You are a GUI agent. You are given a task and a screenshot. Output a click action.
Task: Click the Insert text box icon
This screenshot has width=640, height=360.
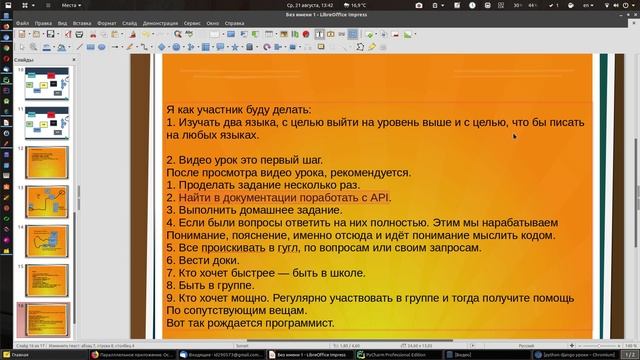[319, 34]
